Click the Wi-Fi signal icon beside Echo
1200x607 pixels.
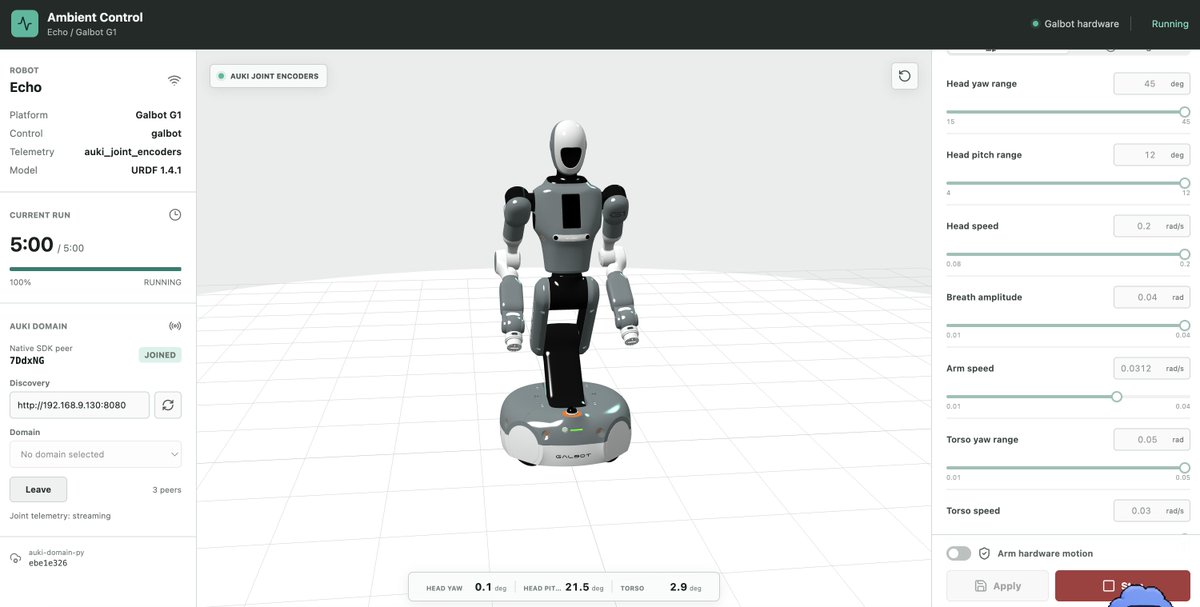point(174,80)
